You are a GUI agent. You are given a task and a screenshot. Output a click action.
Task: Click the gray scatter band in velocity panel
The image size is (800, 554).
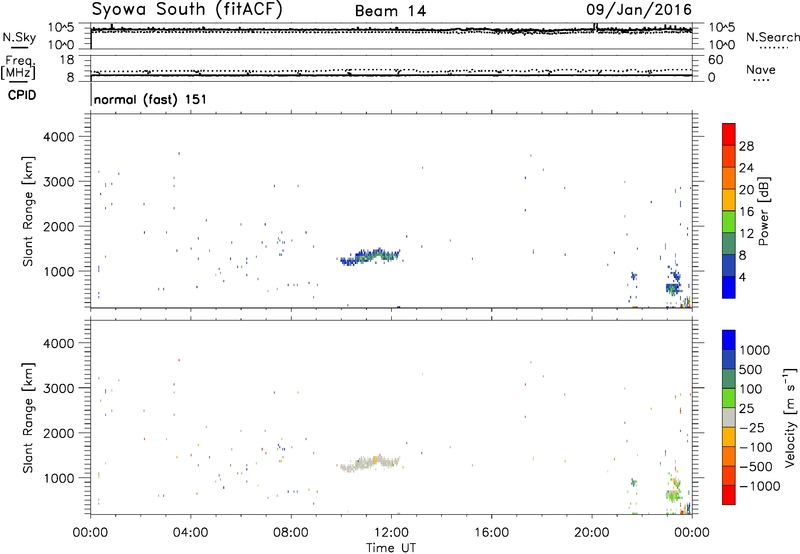click(x=370, y=464)
